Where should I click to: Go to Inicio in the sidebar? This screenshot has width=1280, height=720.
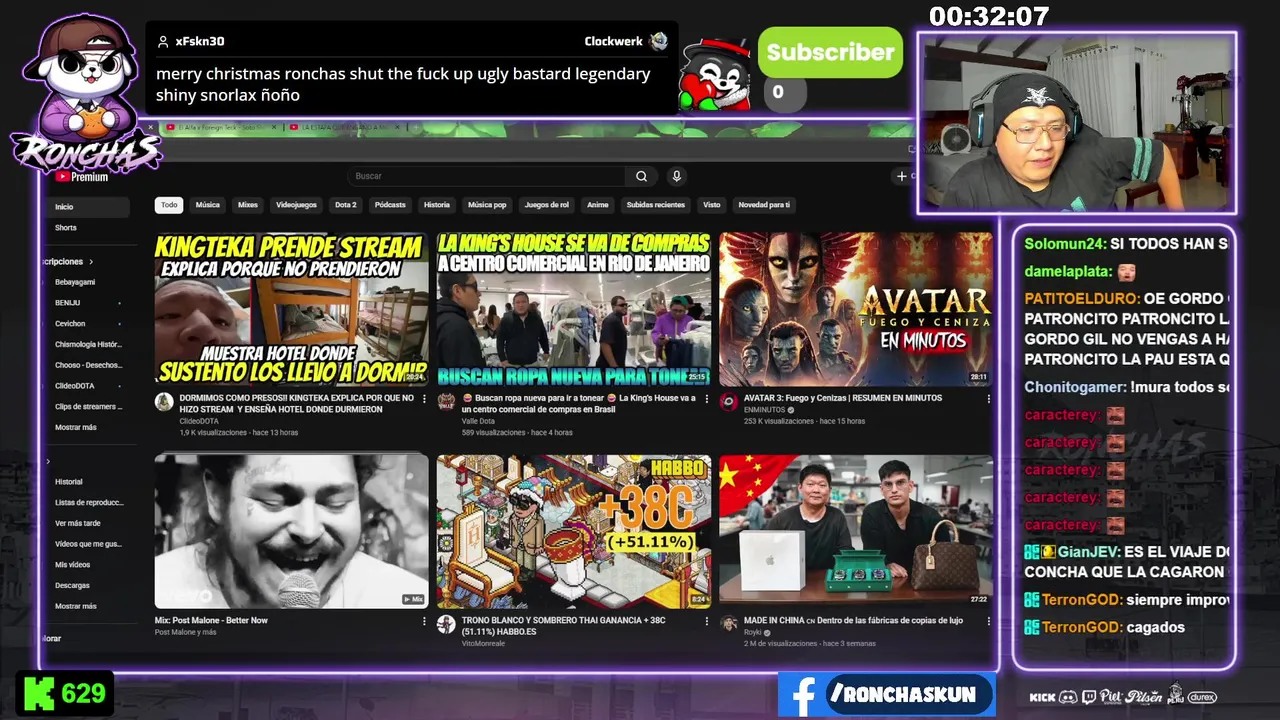pyautogui.click(x=88, y=207)
